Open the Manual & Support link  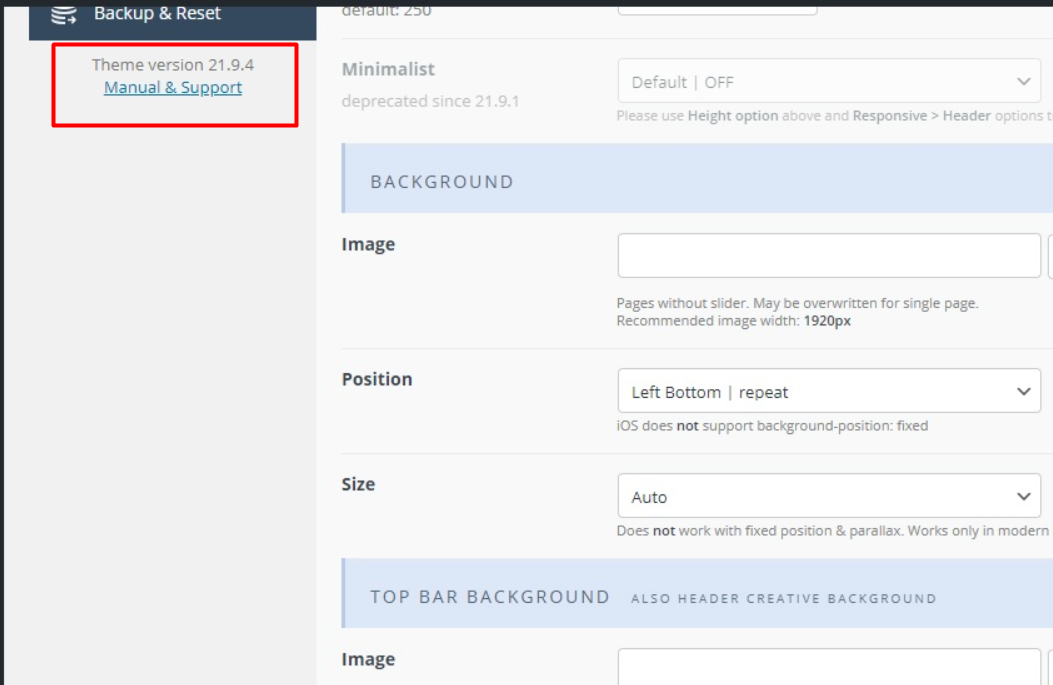tap(173, 88)
